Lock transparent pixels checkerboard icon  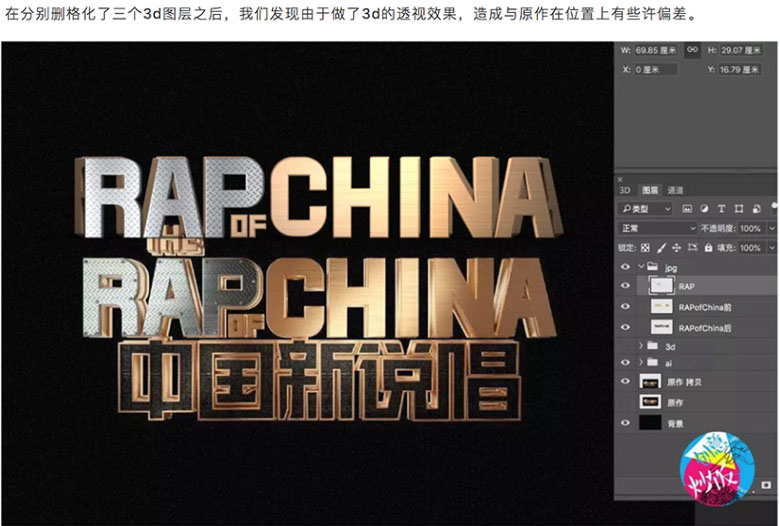(645, 247)
